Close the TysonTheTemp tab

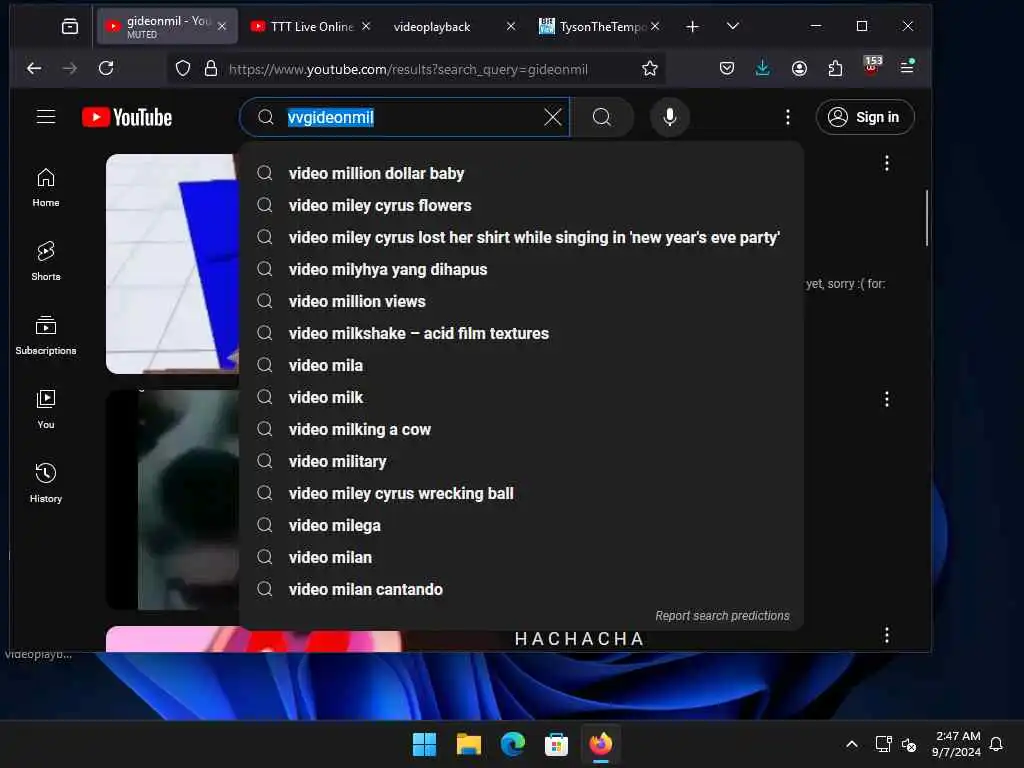point(655,26)
